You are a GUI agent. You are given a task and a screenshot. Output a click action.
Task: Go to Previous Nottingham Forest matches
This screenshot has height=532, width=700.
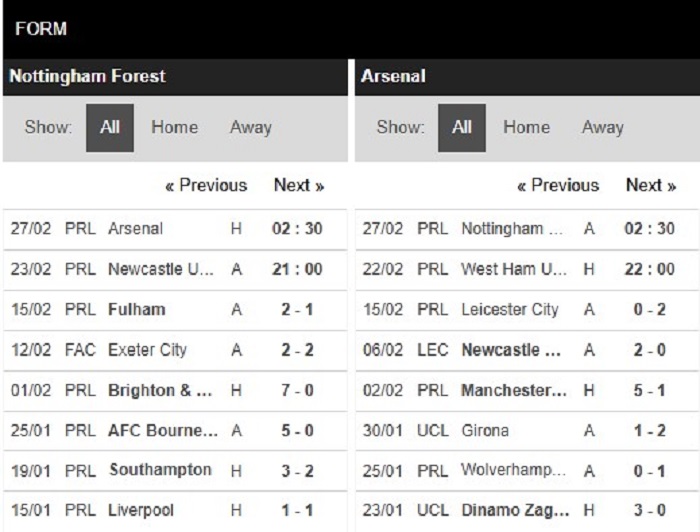pyautogui.click(x=206, y=185)
